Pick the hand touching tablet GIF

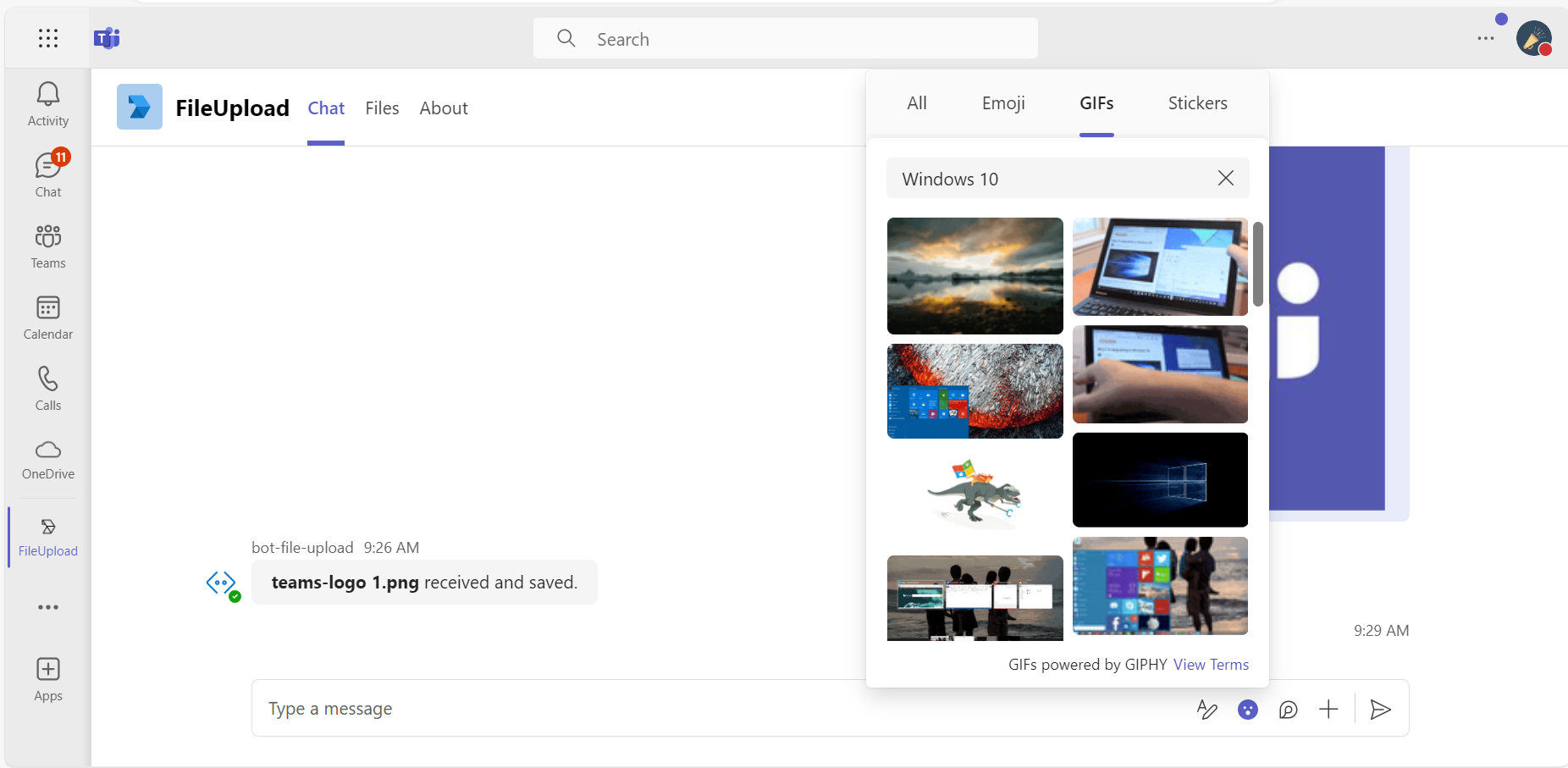coord(1160,374)
